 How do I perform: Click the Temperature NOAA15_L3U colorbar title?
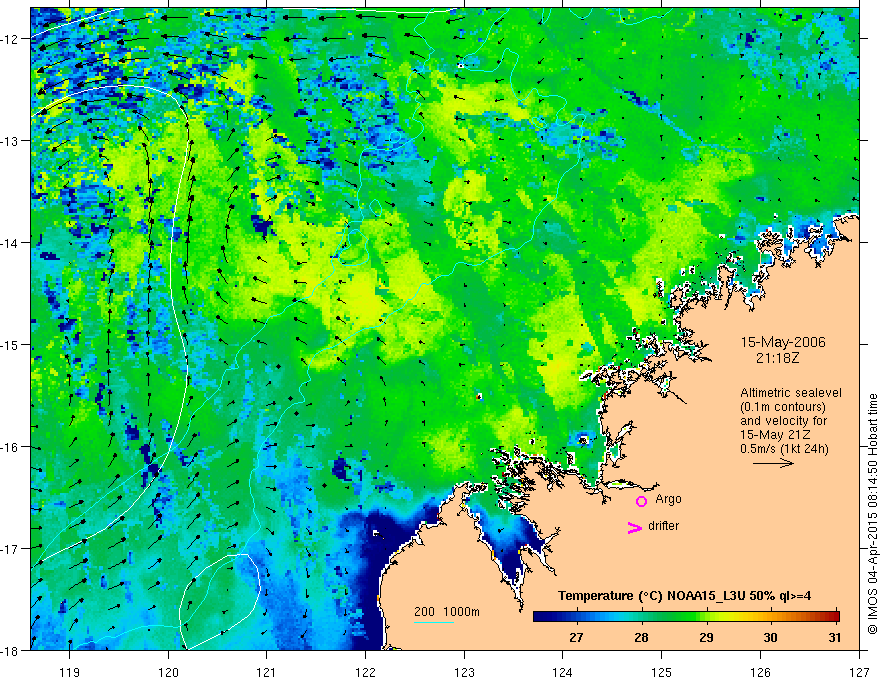[684, 596]
